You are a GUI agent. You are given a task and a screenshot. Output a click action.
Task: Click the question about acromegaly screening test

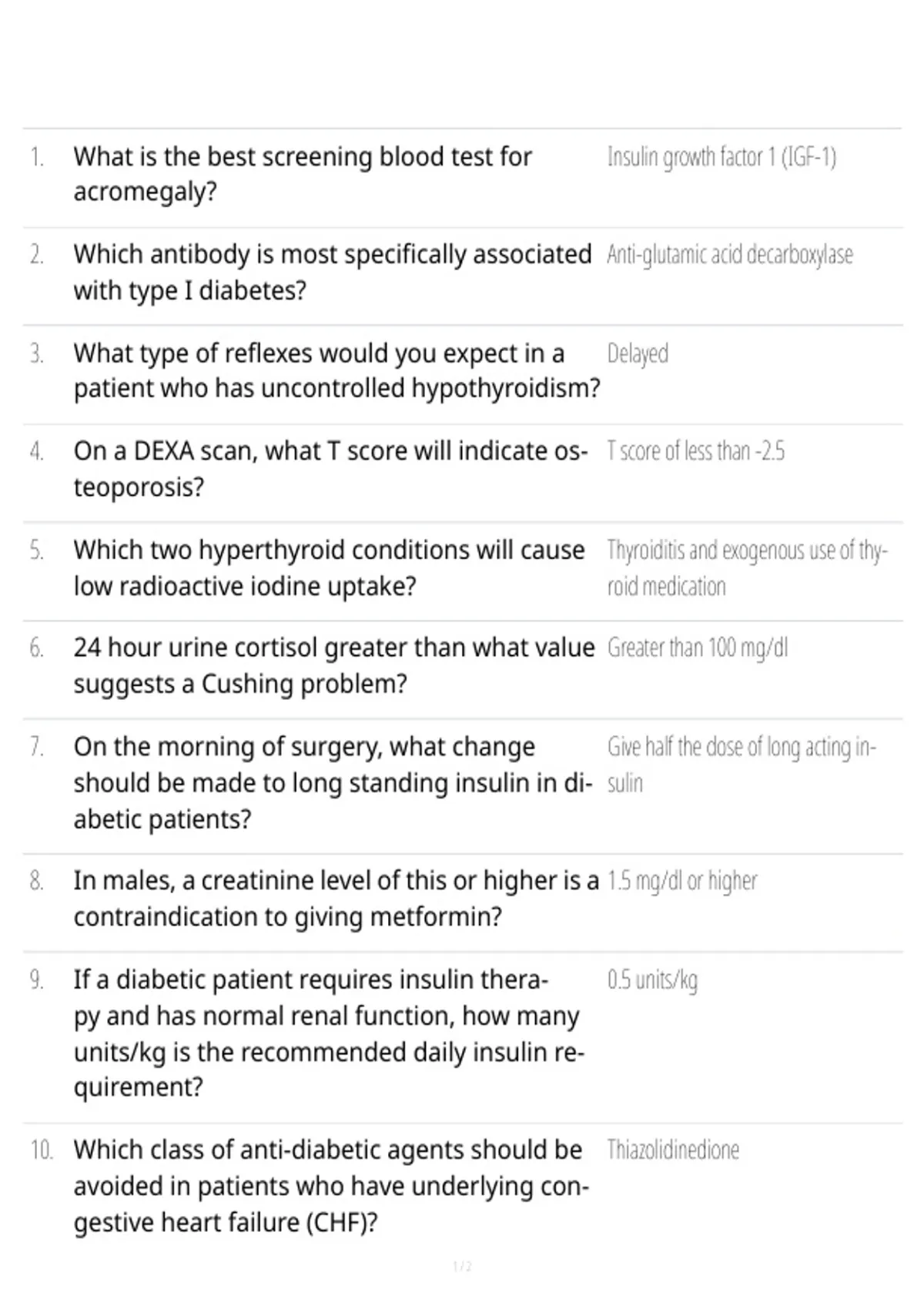coord(303,174)
